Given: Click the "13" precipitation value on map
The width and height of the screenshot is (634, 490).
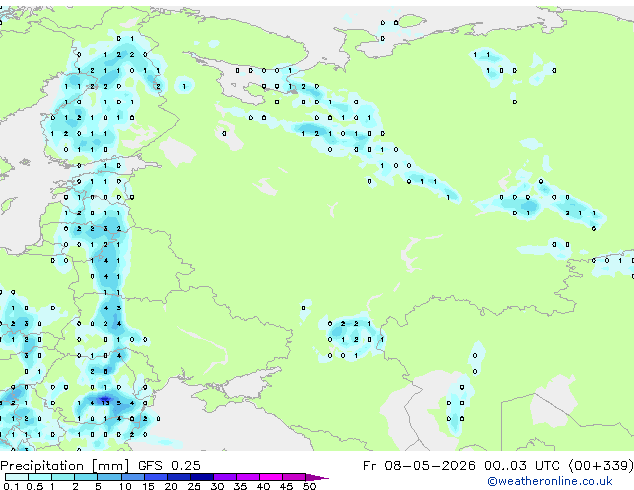Looking at the screenshot, I should coord(105,403).
